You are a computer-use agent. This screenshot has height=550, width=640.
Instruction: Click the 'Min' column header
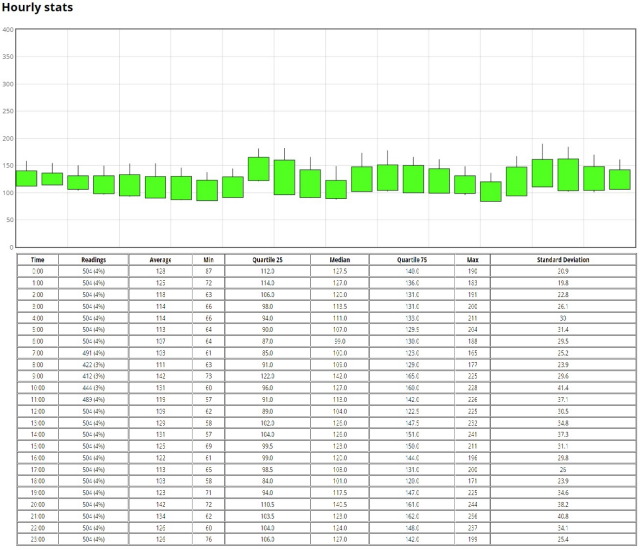click(x=209, y=259)
